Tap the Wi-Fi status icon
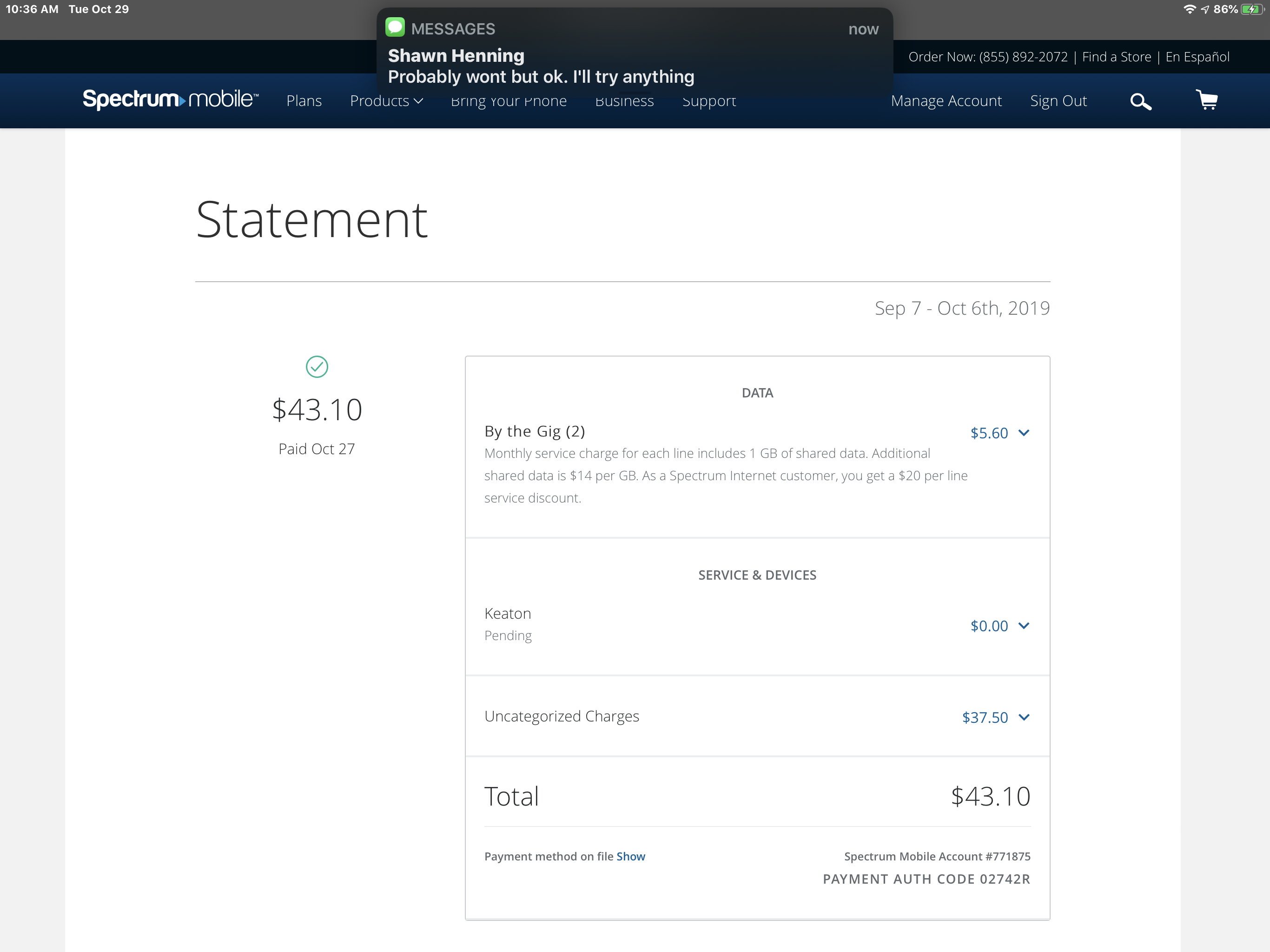The image size is (1270, 952). (1189, 9)
